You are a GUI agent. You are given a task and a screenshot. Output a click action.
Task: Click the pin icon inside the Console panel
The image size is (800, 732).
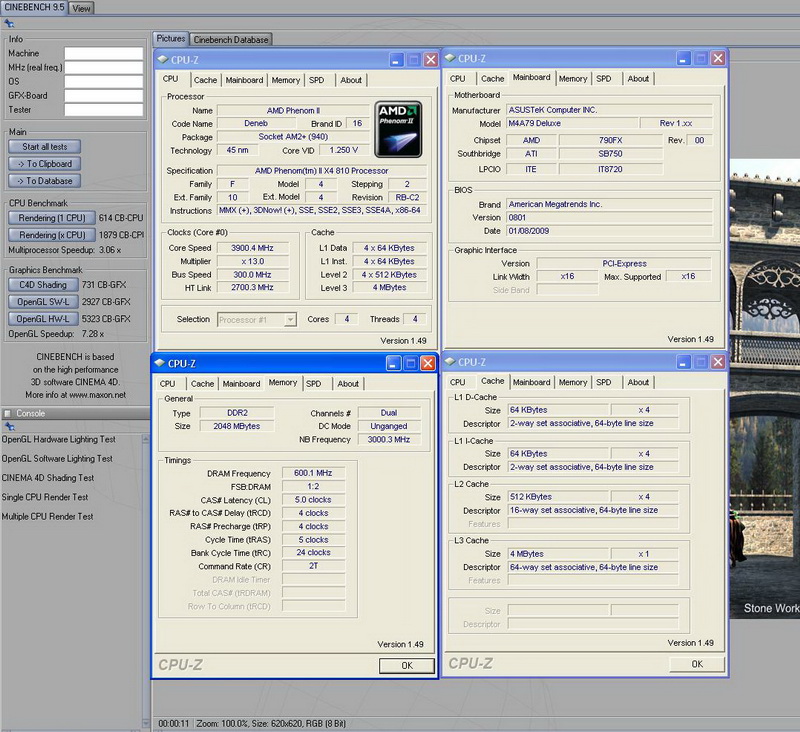click(x=10, y=426)
